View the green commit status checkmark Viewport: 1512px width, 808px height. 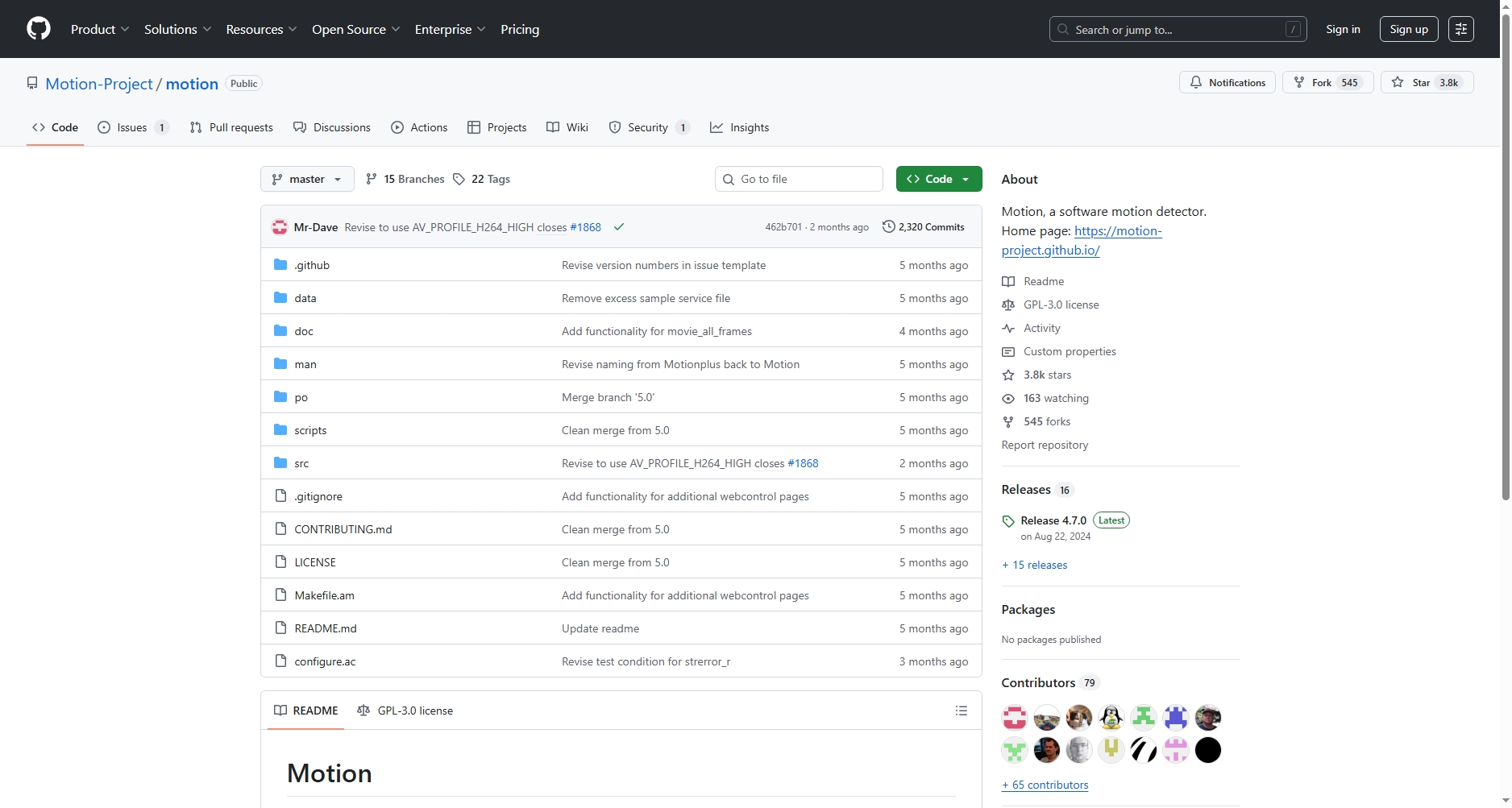pyautogui.click(x=619, y=227)
